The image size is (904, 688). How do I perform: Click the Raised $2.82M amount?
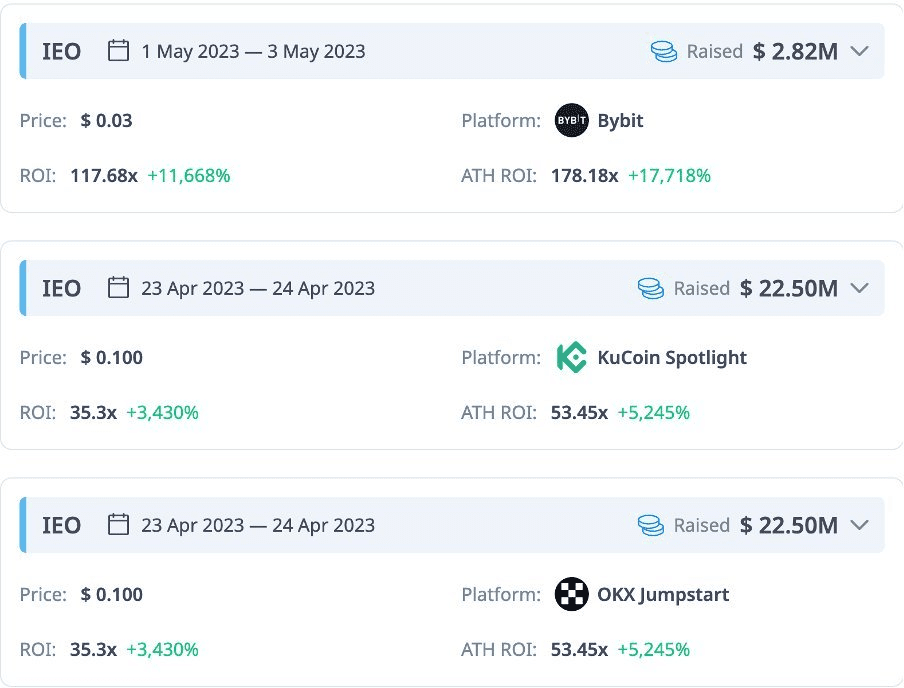point(795,51)
